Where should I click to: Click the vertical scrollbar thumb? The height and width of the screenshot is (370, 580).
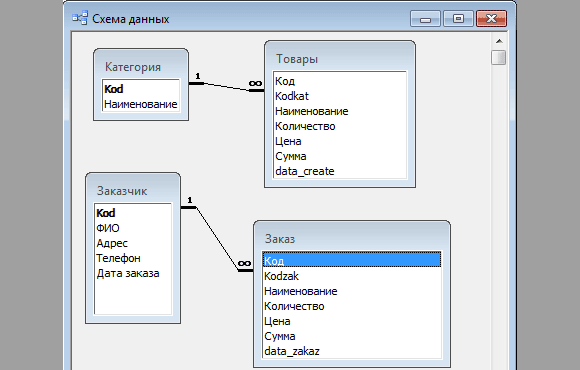[499, 58]
